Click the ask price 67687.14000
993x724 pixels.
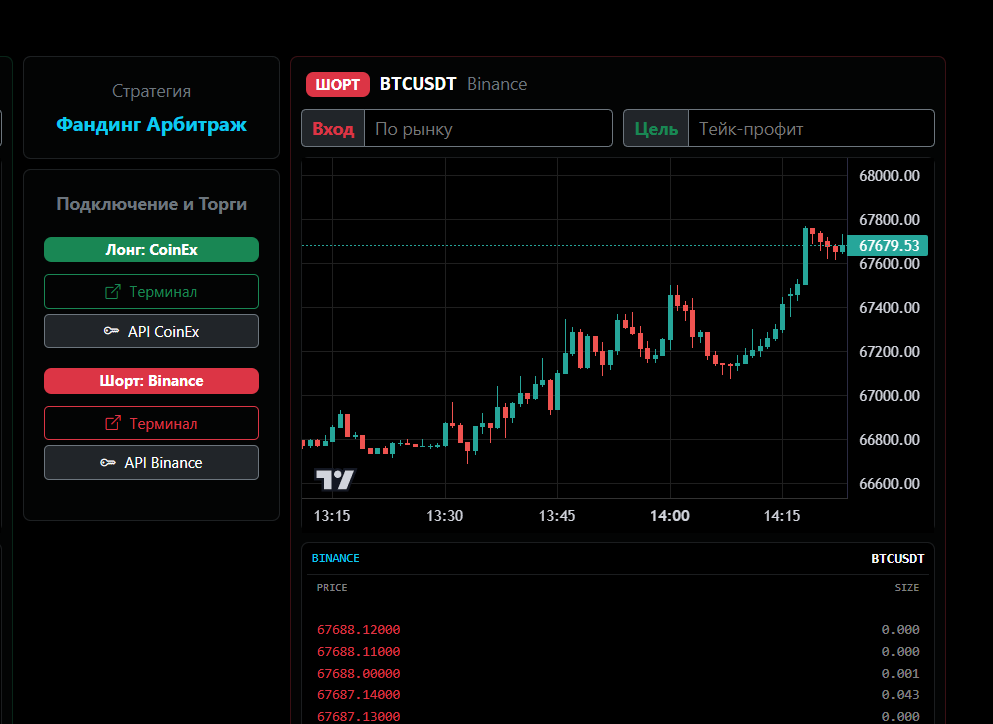pyautogui.click(x=358, y=694)
